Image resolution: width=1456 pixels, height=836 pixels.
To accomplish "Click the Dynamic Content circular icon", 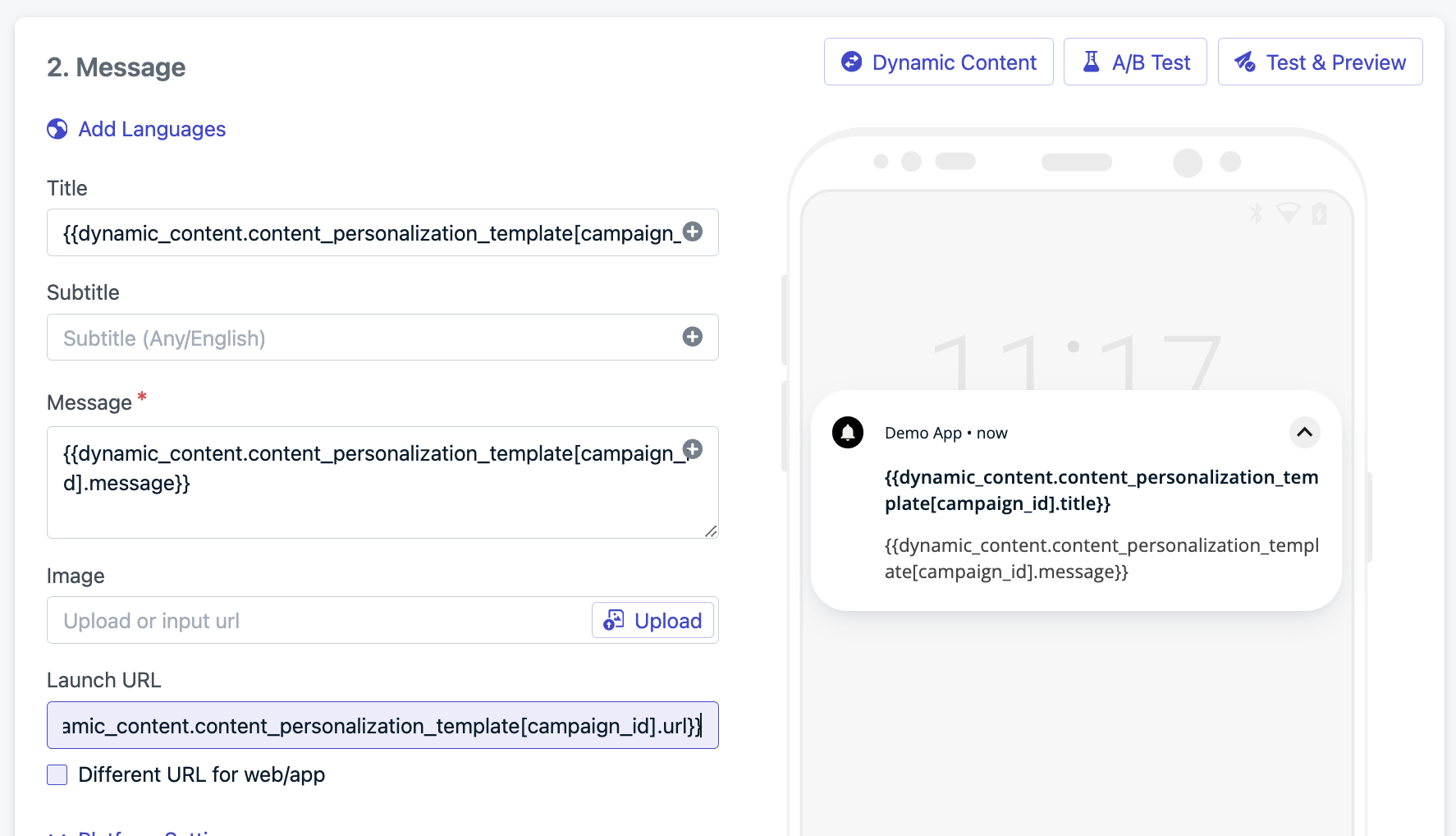I will [852, 62].
